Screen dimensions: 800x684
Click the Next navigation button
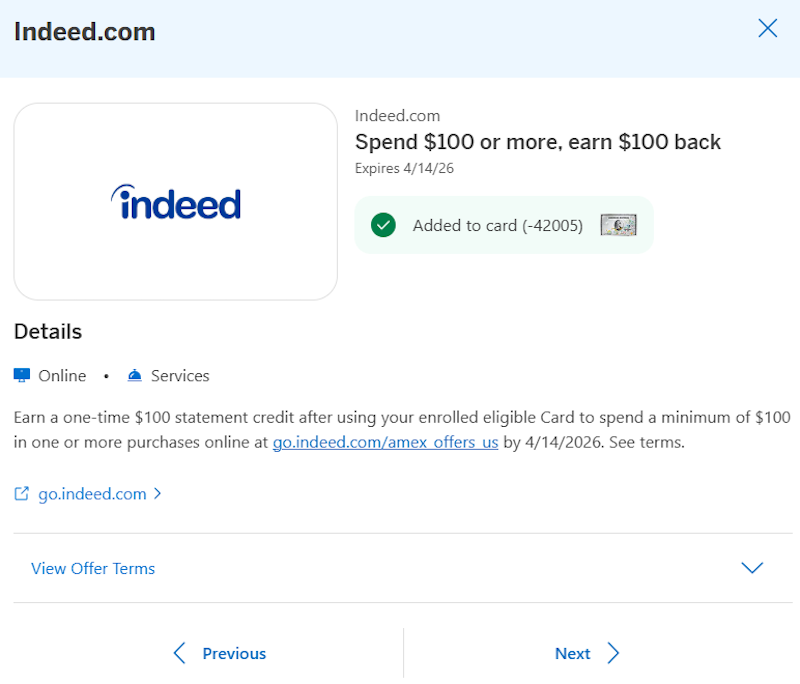573,653
